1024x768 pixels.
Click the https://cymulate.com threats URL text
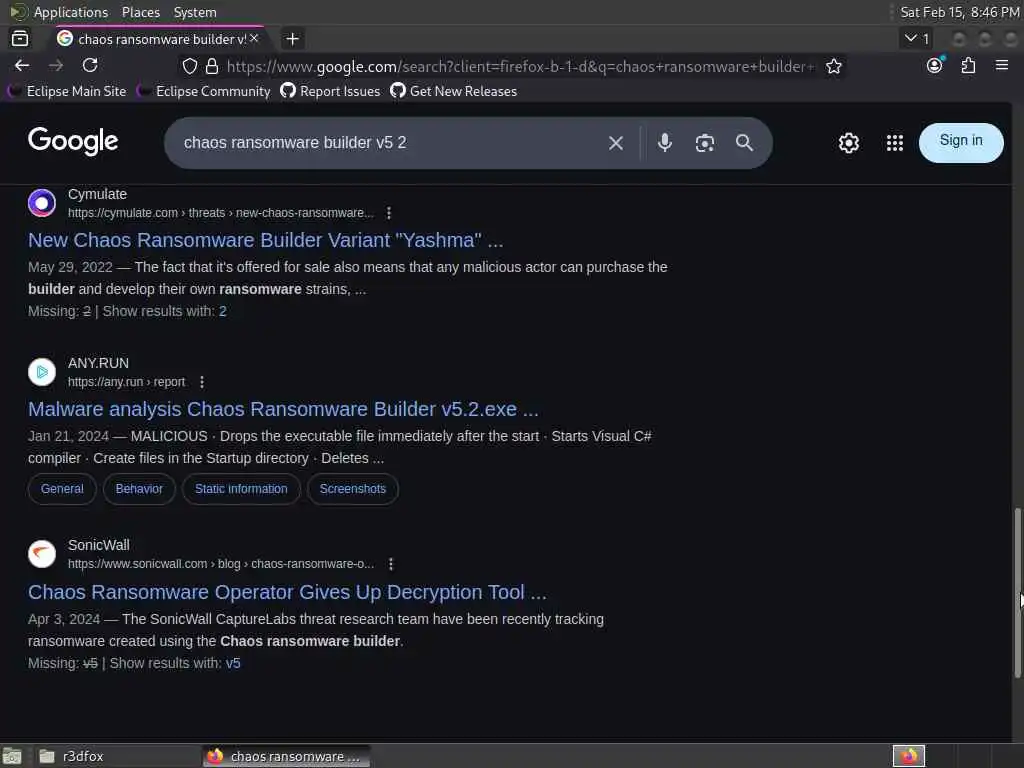(x=221, y=213)
